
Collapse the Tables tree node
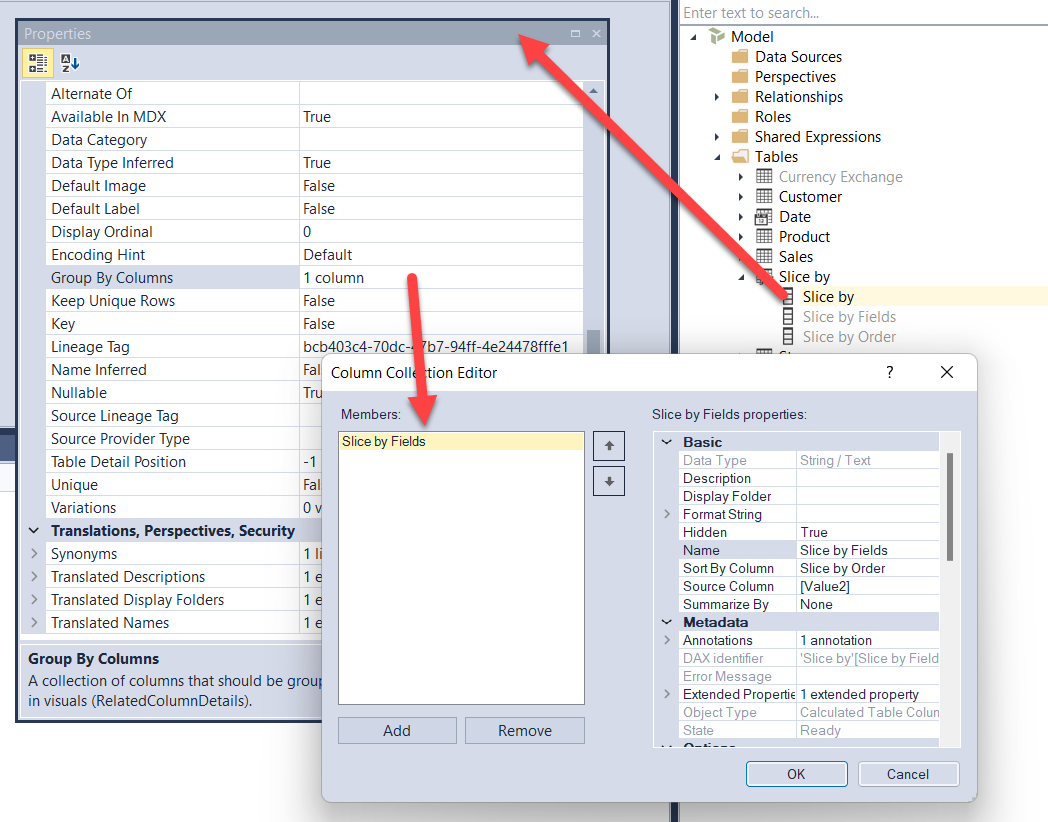pyautogui.click(x=718, y=156)
